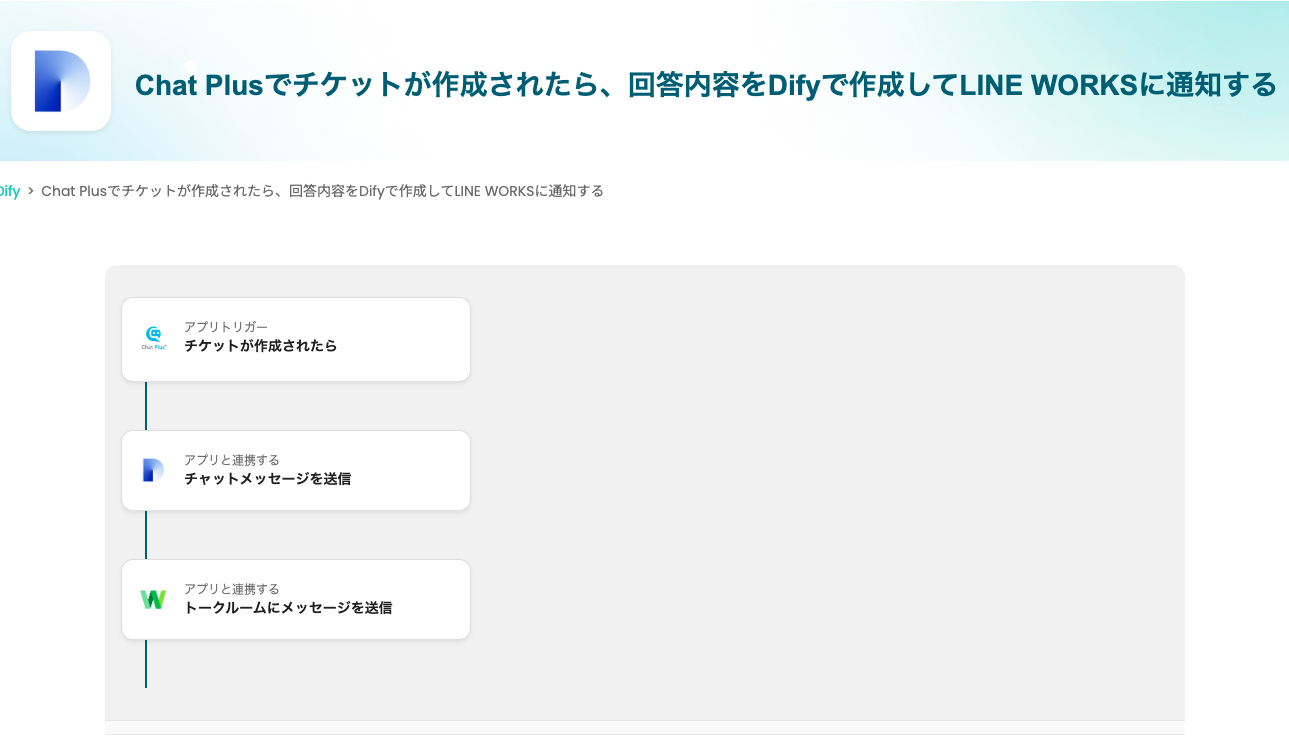Screen dimensions: 1289x747
Task: Open the Dify breadcrumb link
Action: 9,191
